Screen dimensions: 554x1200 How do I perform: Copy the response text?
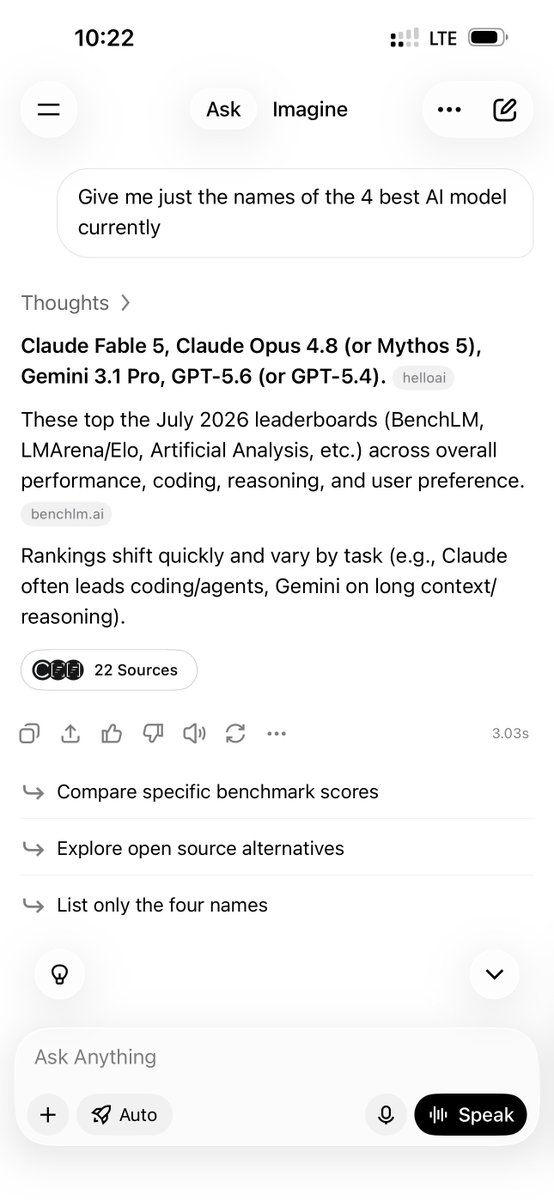pyautogui.click(x=30, y=734)
